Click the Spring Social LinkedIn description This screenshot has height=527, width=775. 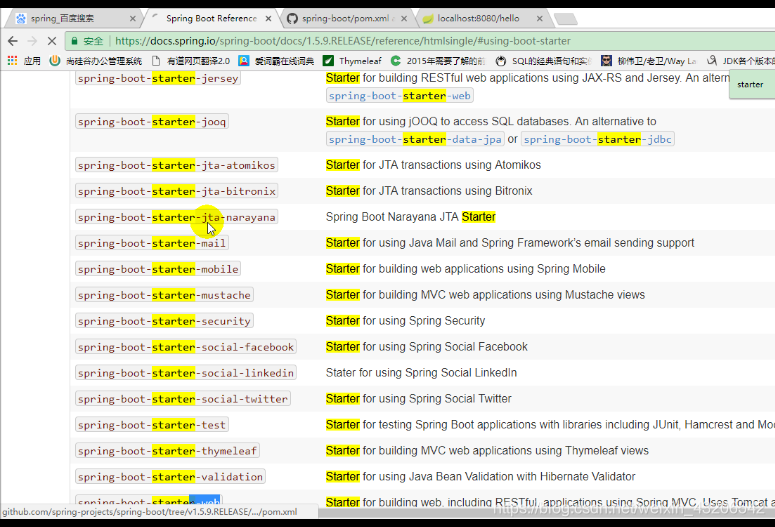coord(421,373)
